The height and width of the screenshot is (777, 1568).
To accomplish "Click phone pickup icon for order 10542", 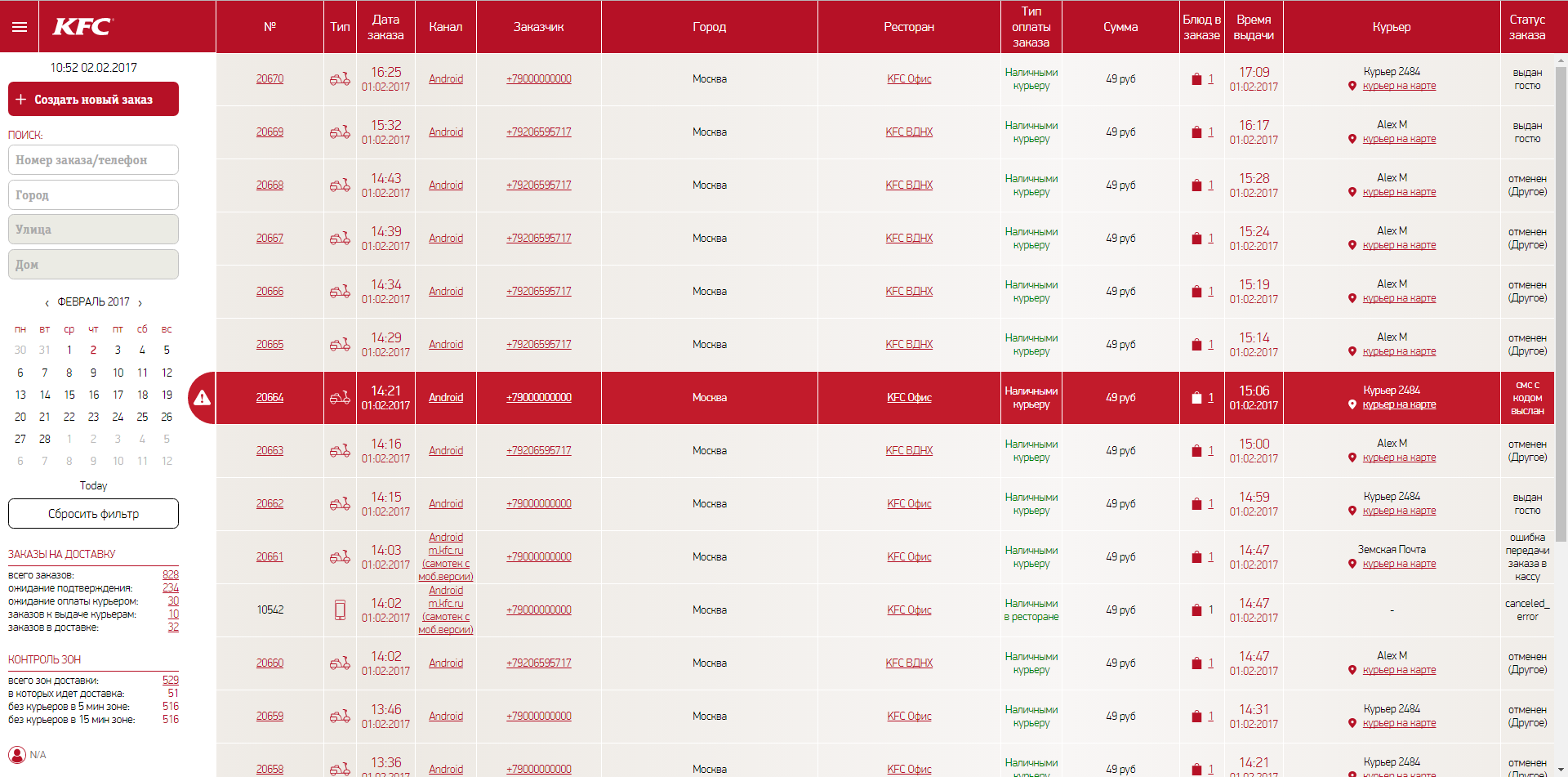I will pyautogui.click(x=340, y=610).
